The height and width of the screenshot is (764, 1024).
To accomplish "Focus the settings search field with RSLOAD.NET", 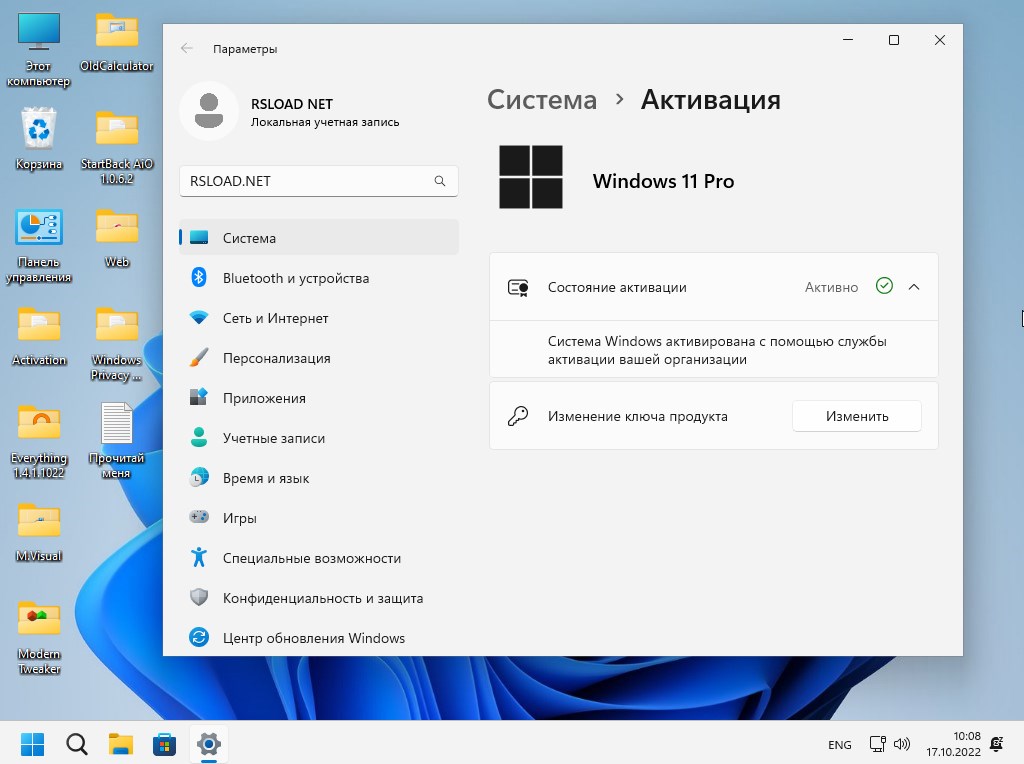I will [x=319, y=181].
